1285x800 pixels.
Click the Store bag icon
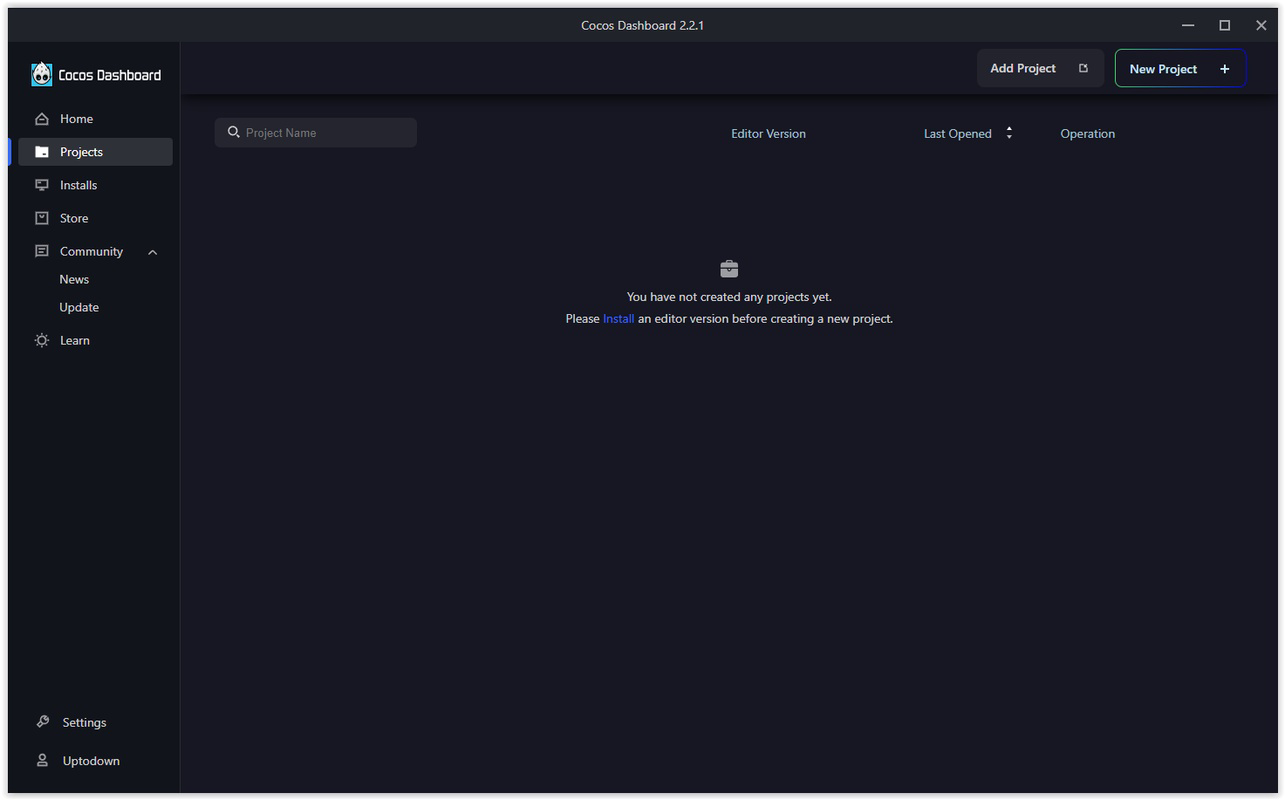click(x=42, y=218)
